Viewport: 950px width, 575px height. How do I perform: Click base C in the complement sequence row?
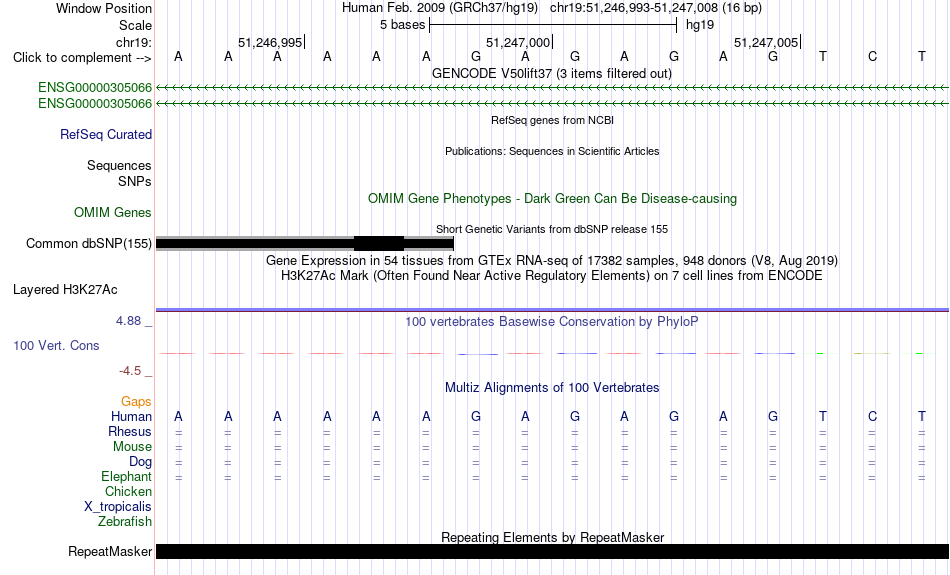[x=872, y=56]
